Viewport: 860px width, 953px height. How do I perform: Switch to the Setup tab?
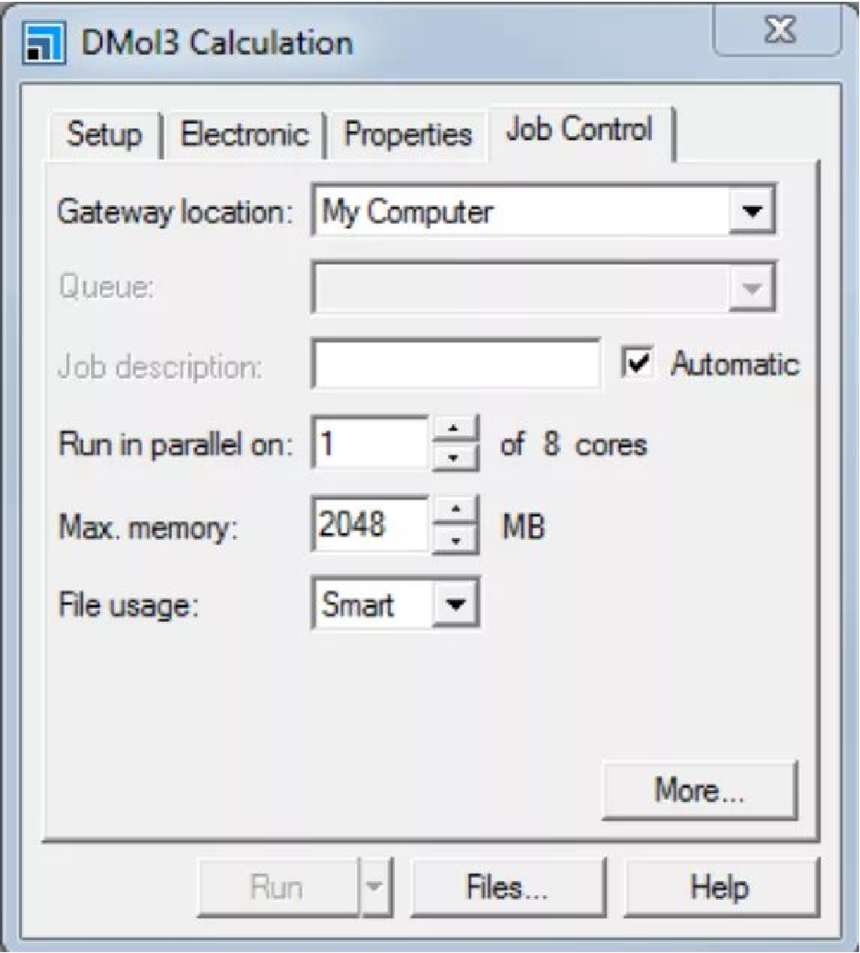104,135
